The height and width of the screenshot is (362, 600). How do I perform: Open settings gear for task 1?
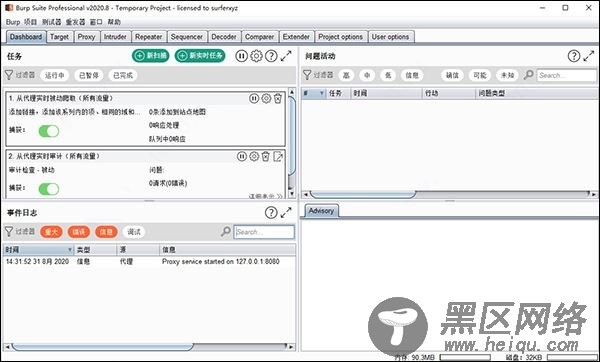[x=266, y=98]
